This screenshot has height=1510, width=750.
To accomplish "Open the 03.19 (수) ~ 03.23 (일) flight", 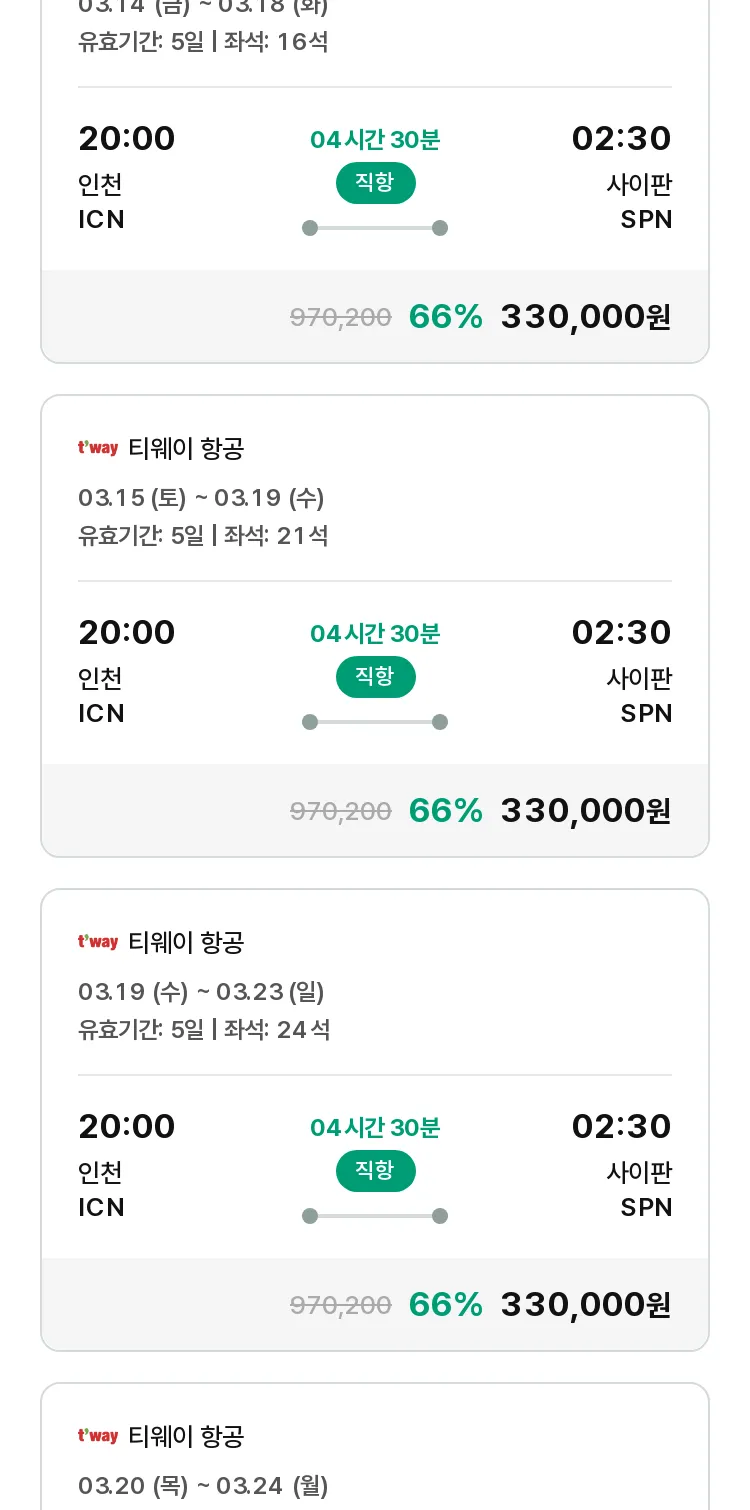I will [x=375, y=1120].
